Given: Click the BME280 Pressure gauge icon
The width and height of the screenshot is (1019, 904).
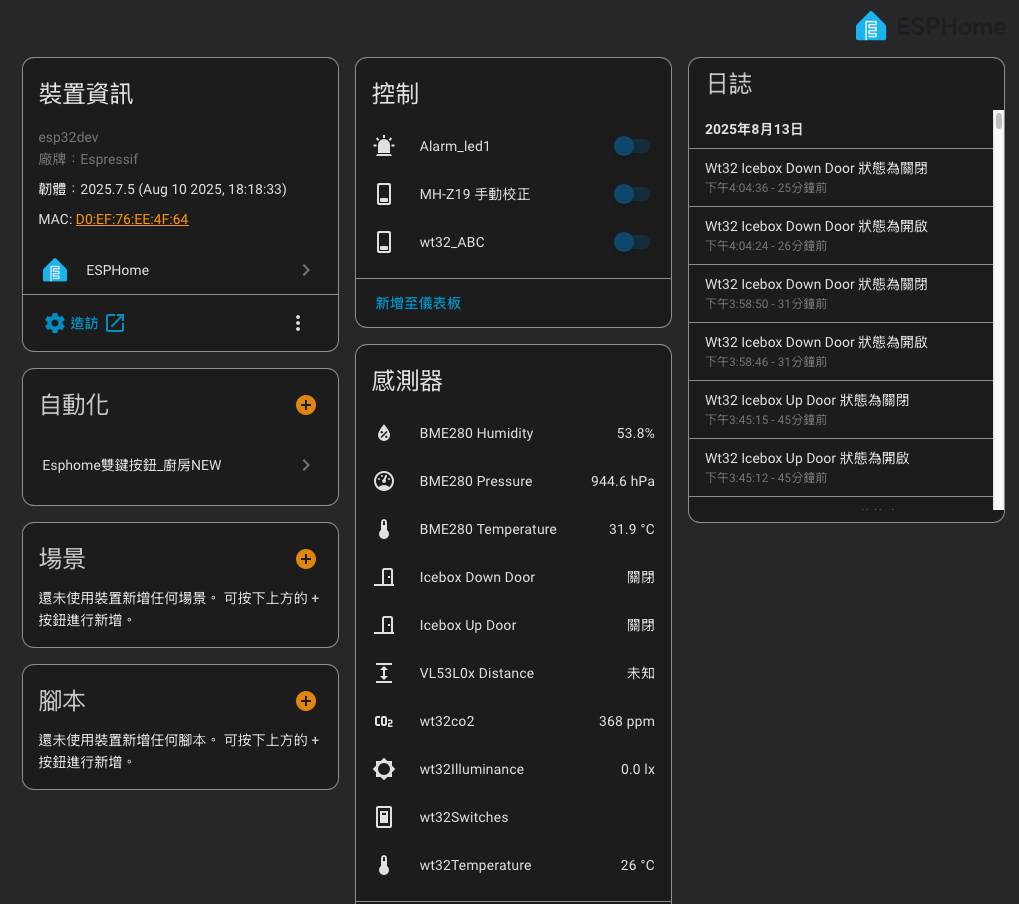Looking at the screenshot, I should 384,481.
